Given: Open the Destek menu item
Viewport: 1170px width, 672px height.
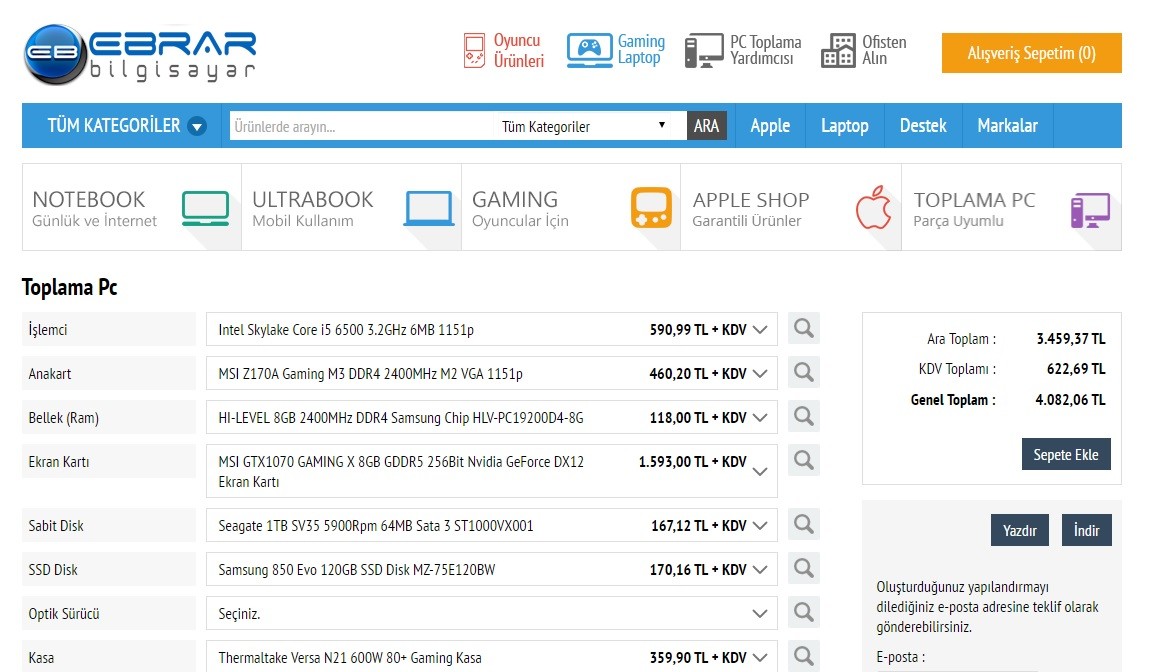Looking at the screenshot, I should click(922, 126).
